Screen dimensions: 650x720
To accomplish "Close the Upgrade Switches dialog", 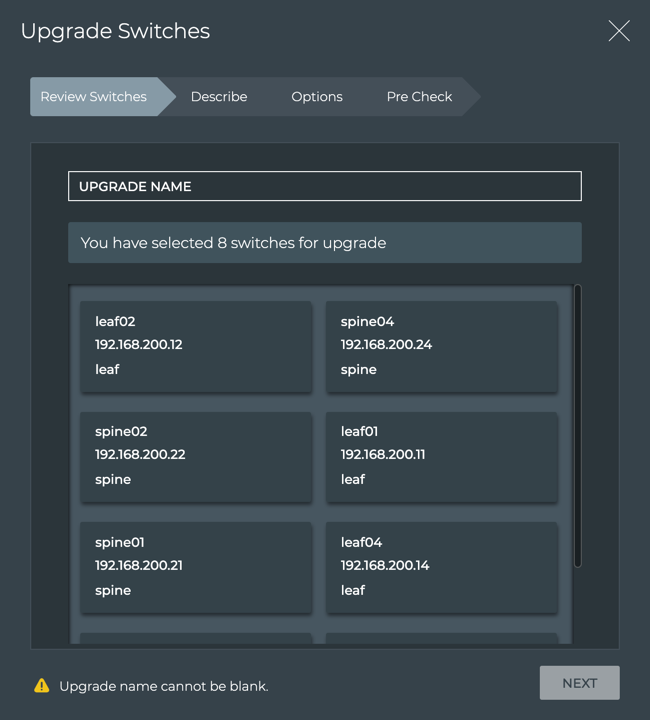I will pyautogui.click(x=619, y=31).
